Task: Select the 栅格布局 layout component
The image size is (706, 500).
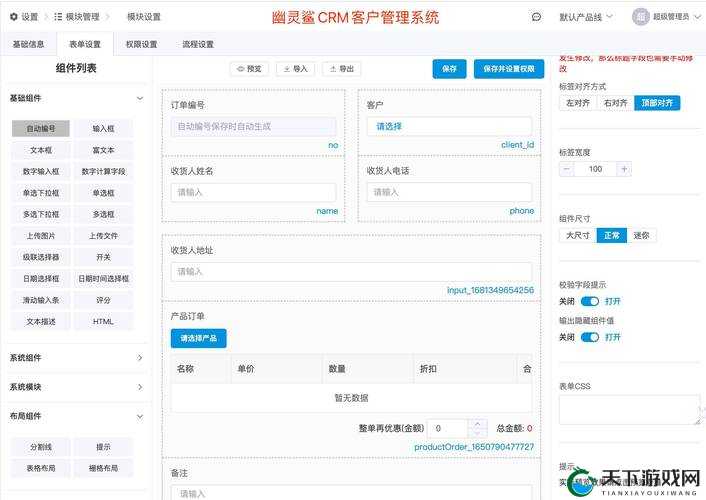Action: pos(104,468)
